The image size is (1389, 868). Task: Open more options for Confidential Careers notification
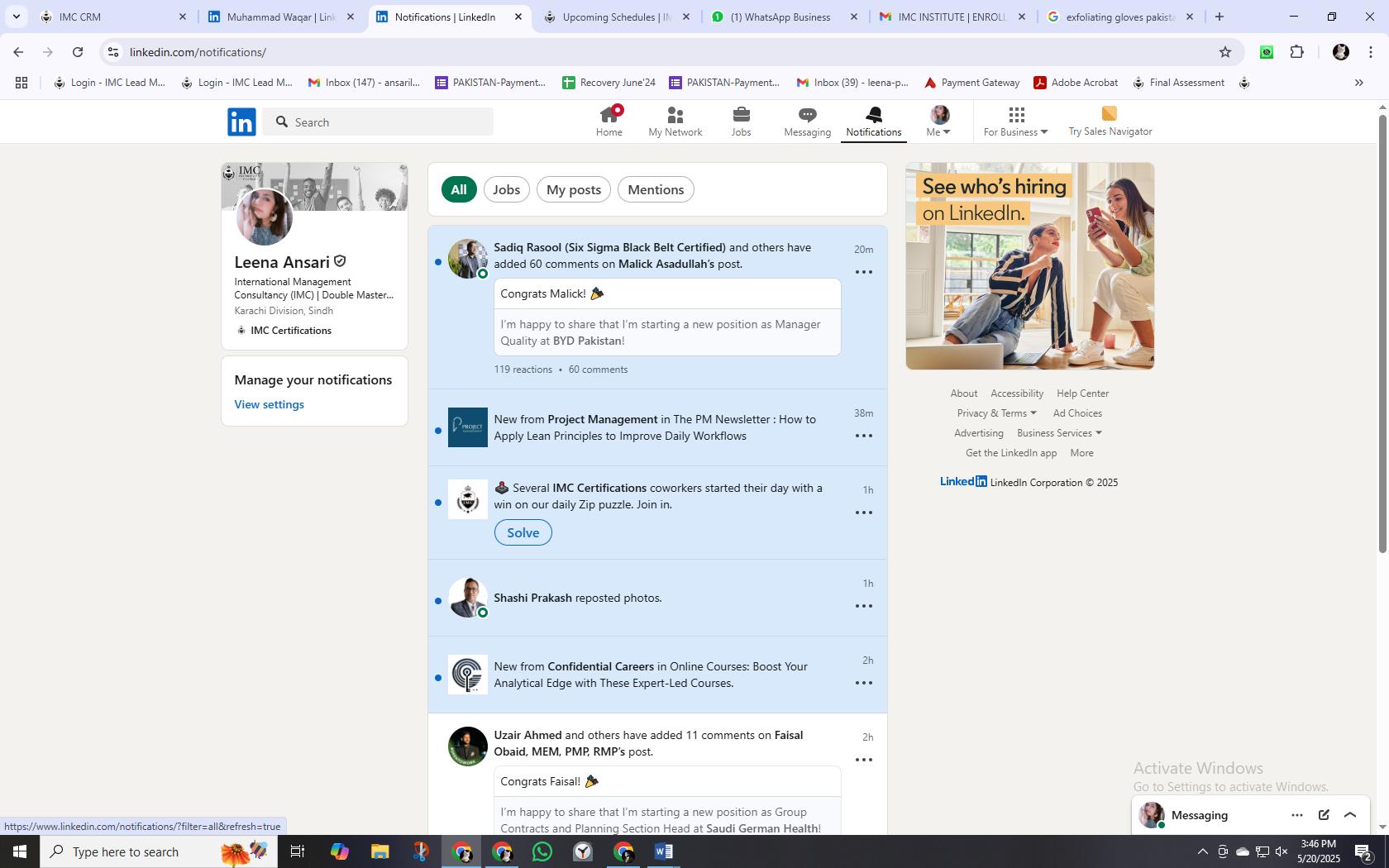point(863,683)
